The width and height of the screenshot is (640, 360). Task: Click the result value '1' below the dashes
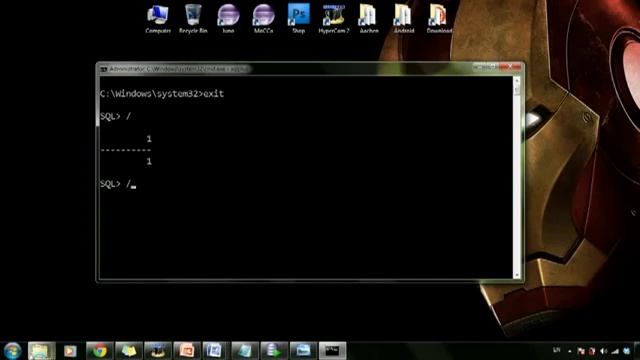pos(149,162)
